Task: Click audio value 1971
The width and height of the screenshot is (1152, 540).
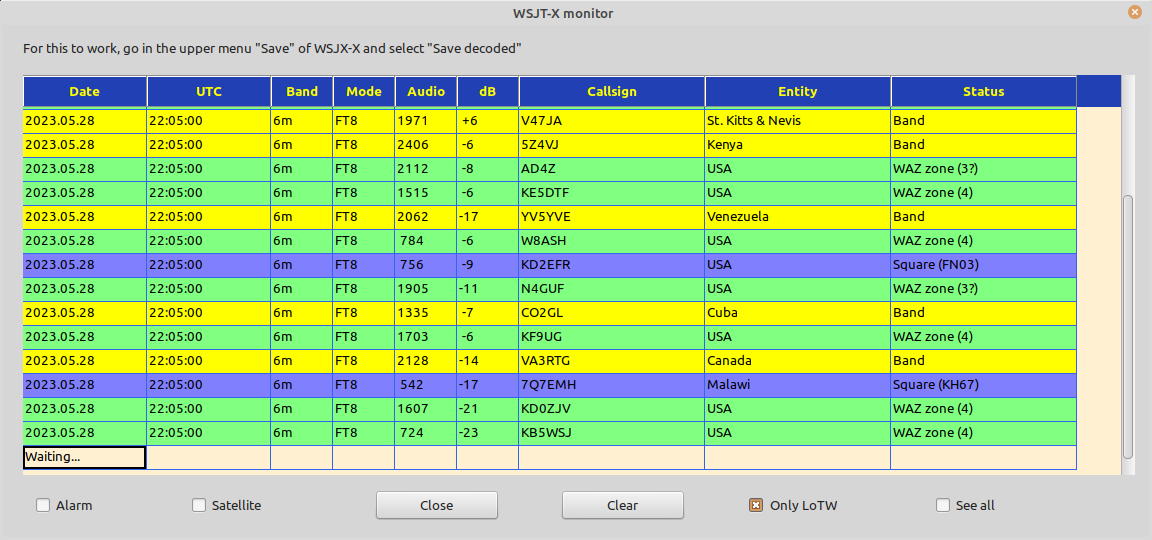Action: [426, 121]
